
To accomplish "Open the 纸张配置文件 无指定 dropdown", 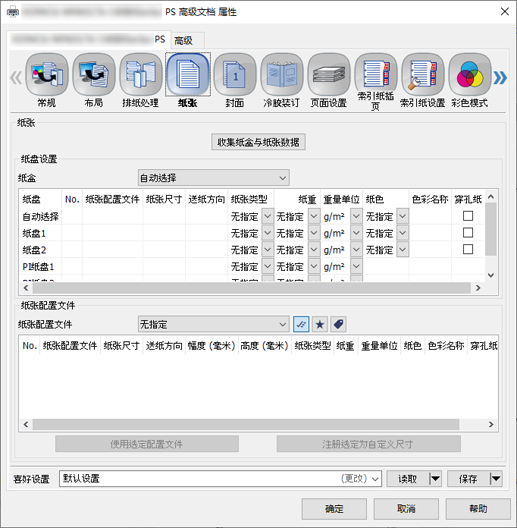I will pyautogui.click(x=214, y=324).
